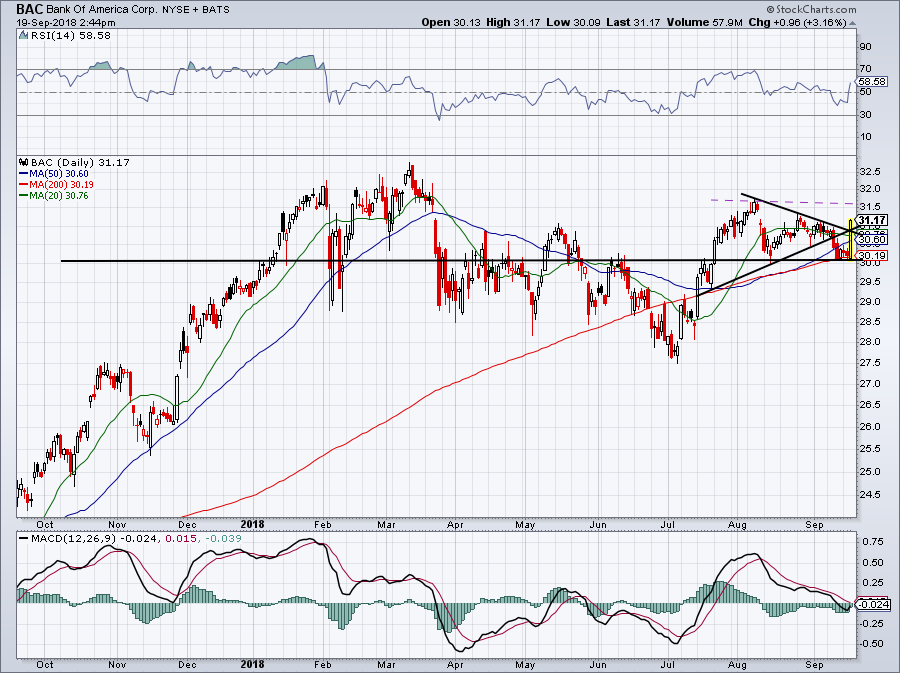This screenshot has width=900, height=673.
Task: Click the 27.0 price axis label
Action: 870,384
